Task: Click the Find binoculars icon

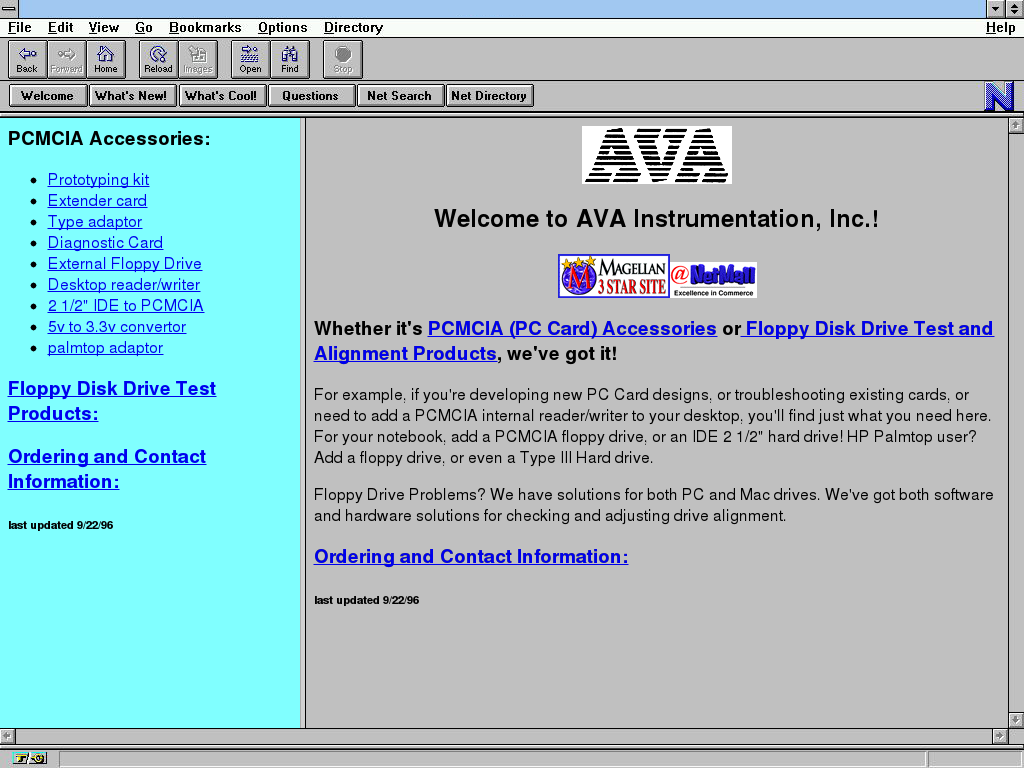Action: [290, 59]
